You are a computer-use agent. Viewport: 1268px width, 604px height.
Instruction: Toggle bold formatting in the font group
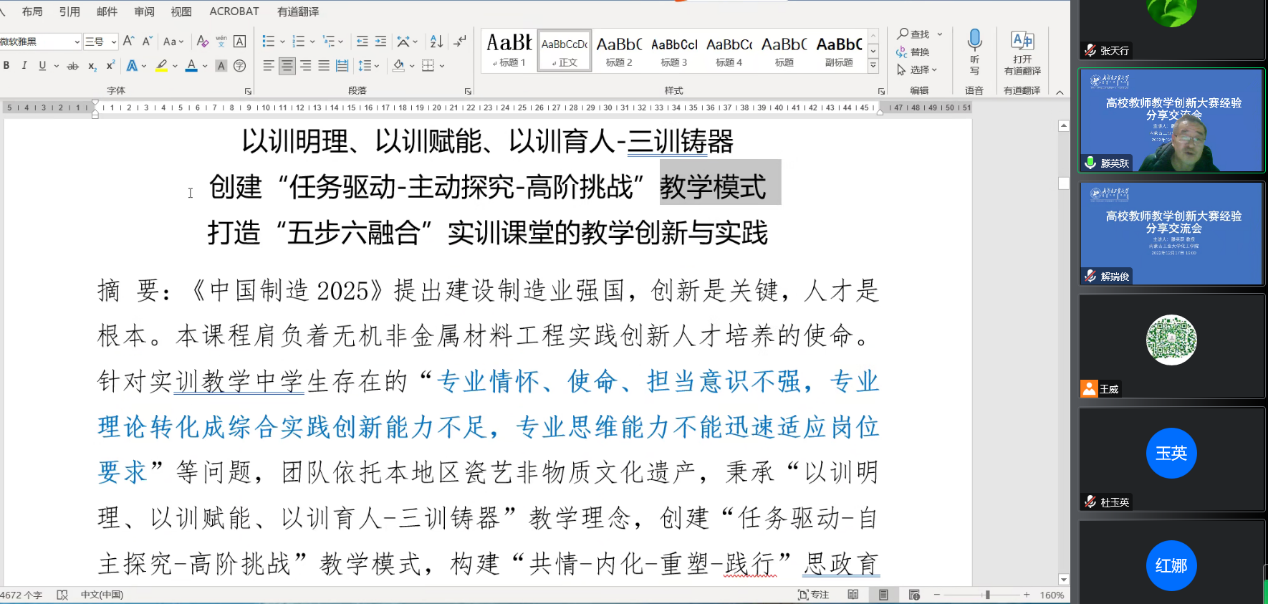pyautogui.click(x=6, y=66)
